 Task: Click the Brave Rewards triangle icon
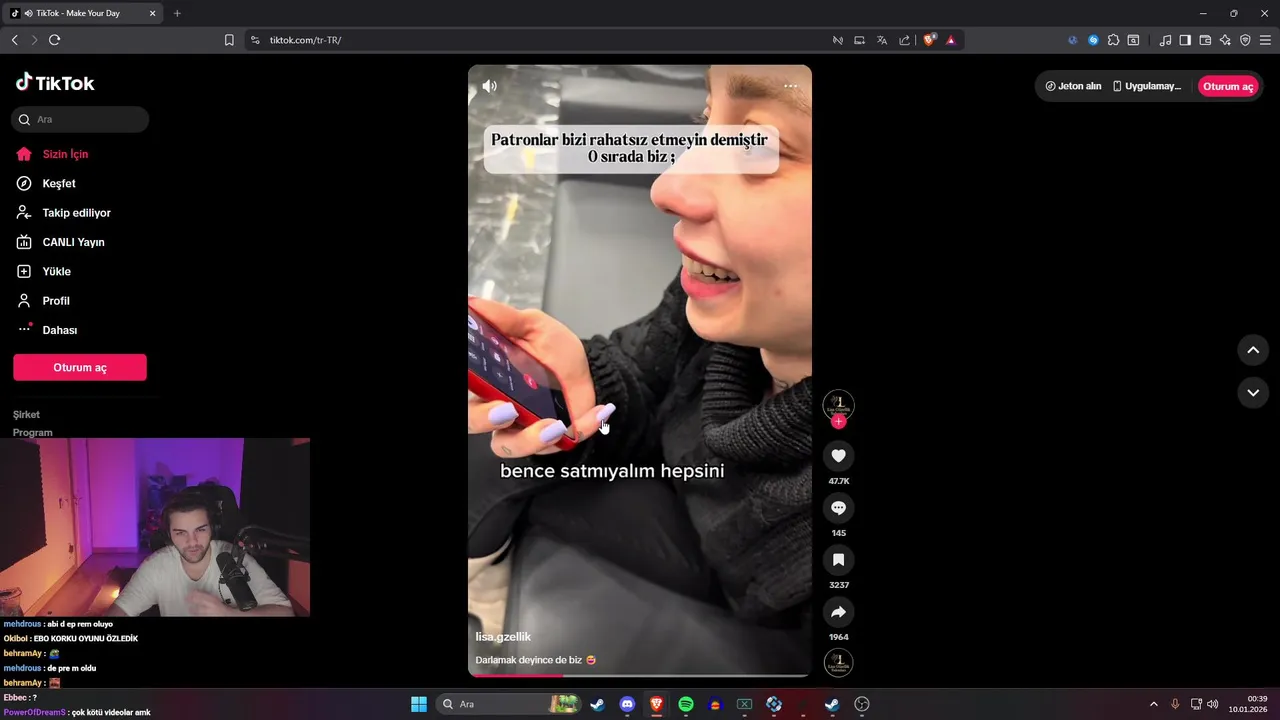click(x=950, y=40)
